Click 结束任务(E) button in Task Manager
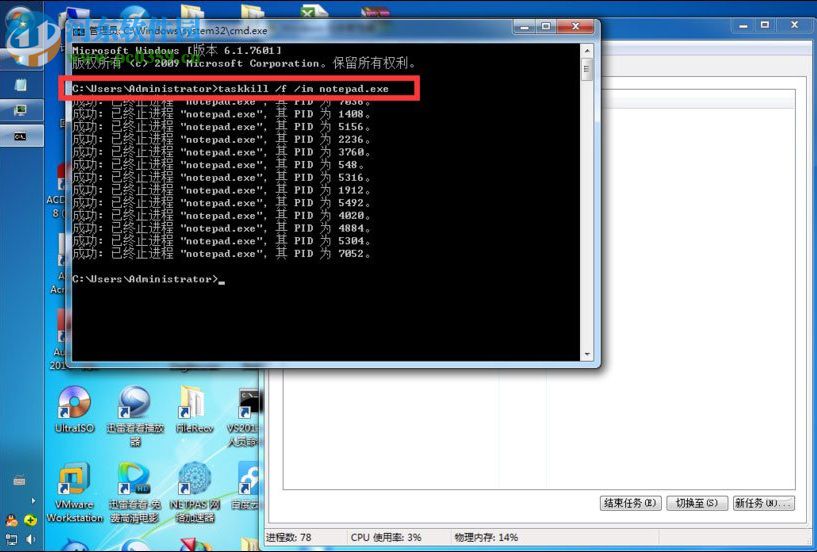This screenshot has height=552, width=817. (630, 504)
